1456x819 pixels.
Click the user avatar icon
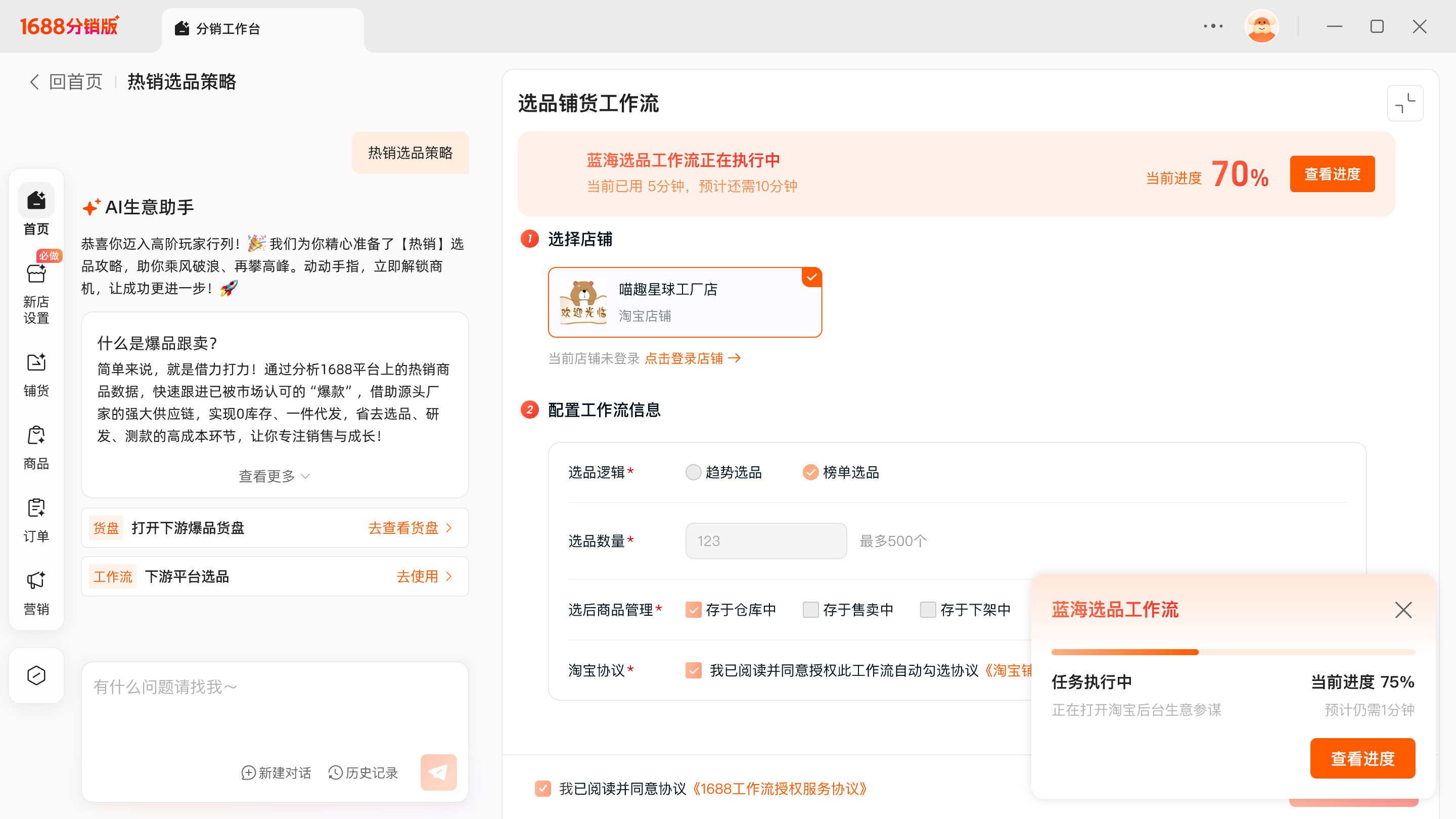(x=1261, y=26)
